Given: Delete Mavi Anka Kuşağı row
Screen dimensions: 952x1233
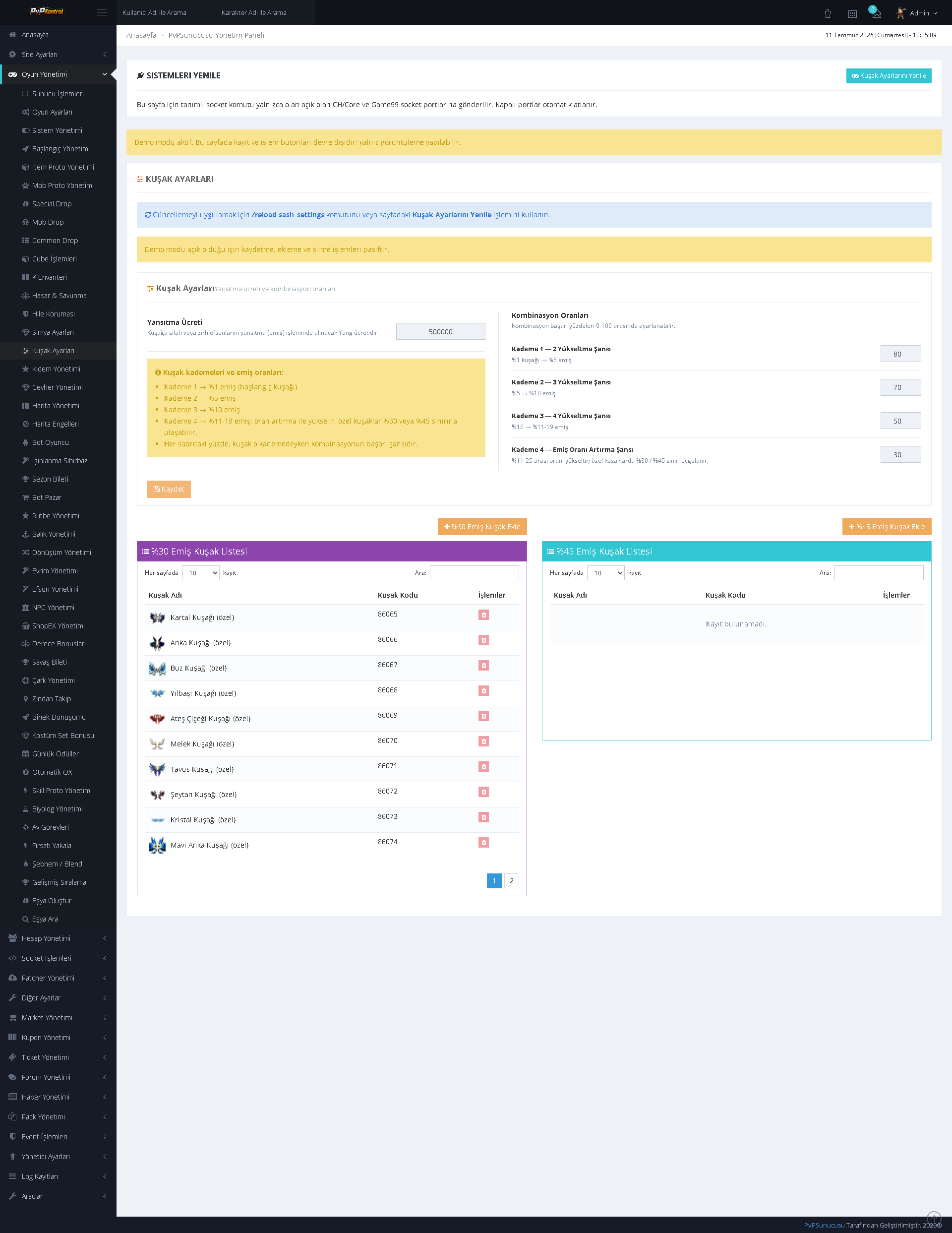Looking at the screenshot, I should click(483, 843).
